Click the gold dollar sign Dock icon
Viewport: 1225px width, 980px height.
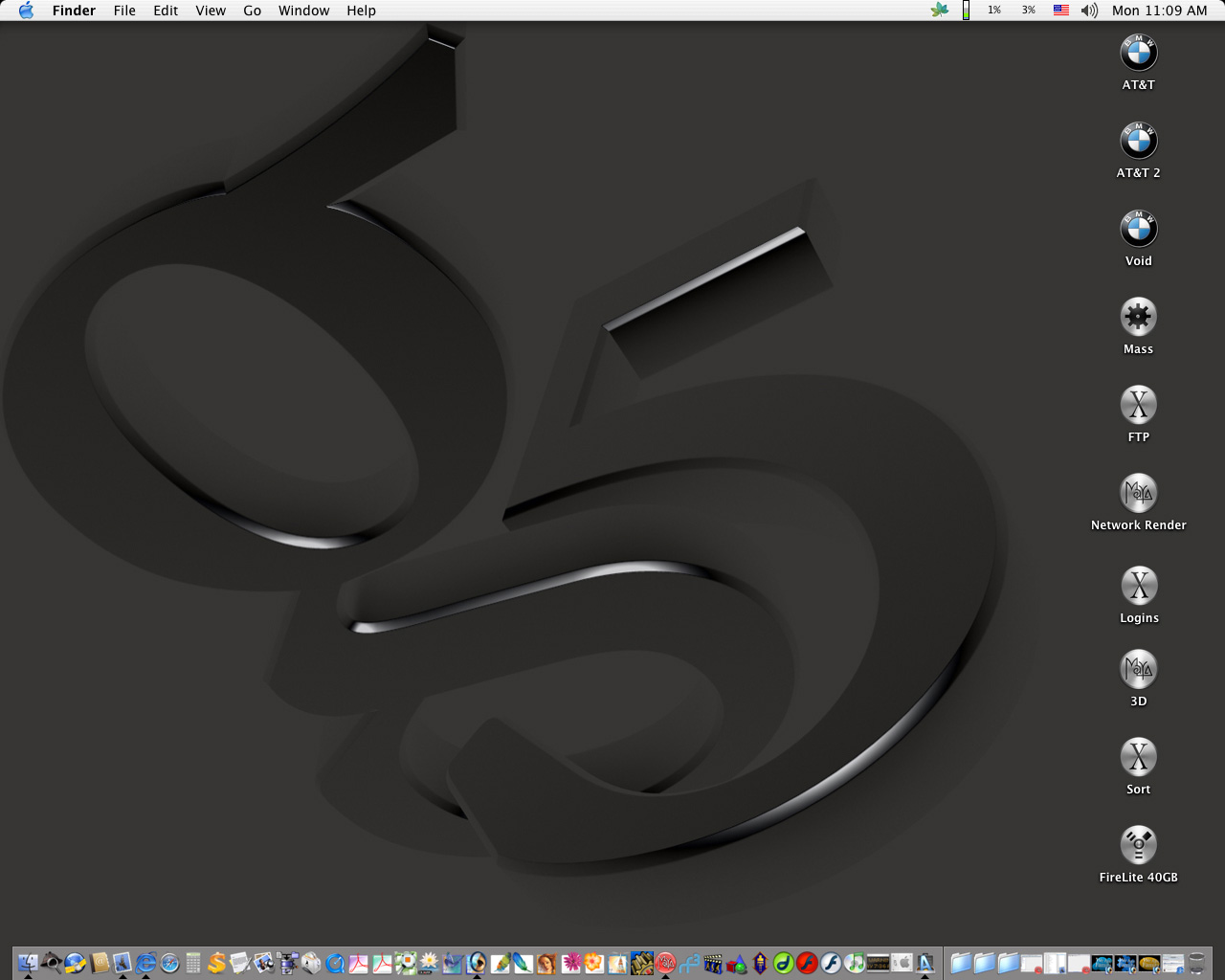216,962
